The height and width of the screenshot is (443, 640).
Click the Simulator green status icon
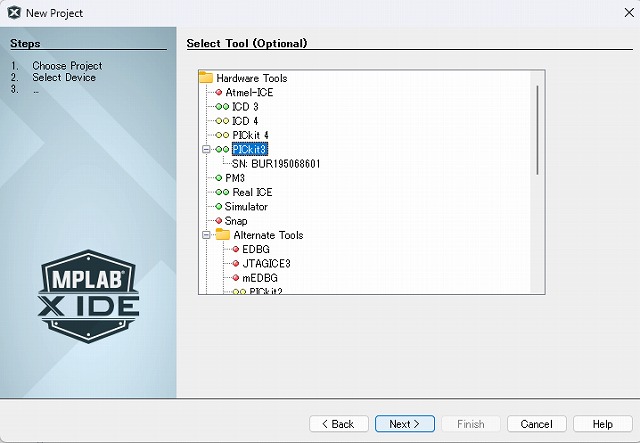coord(218,207)
